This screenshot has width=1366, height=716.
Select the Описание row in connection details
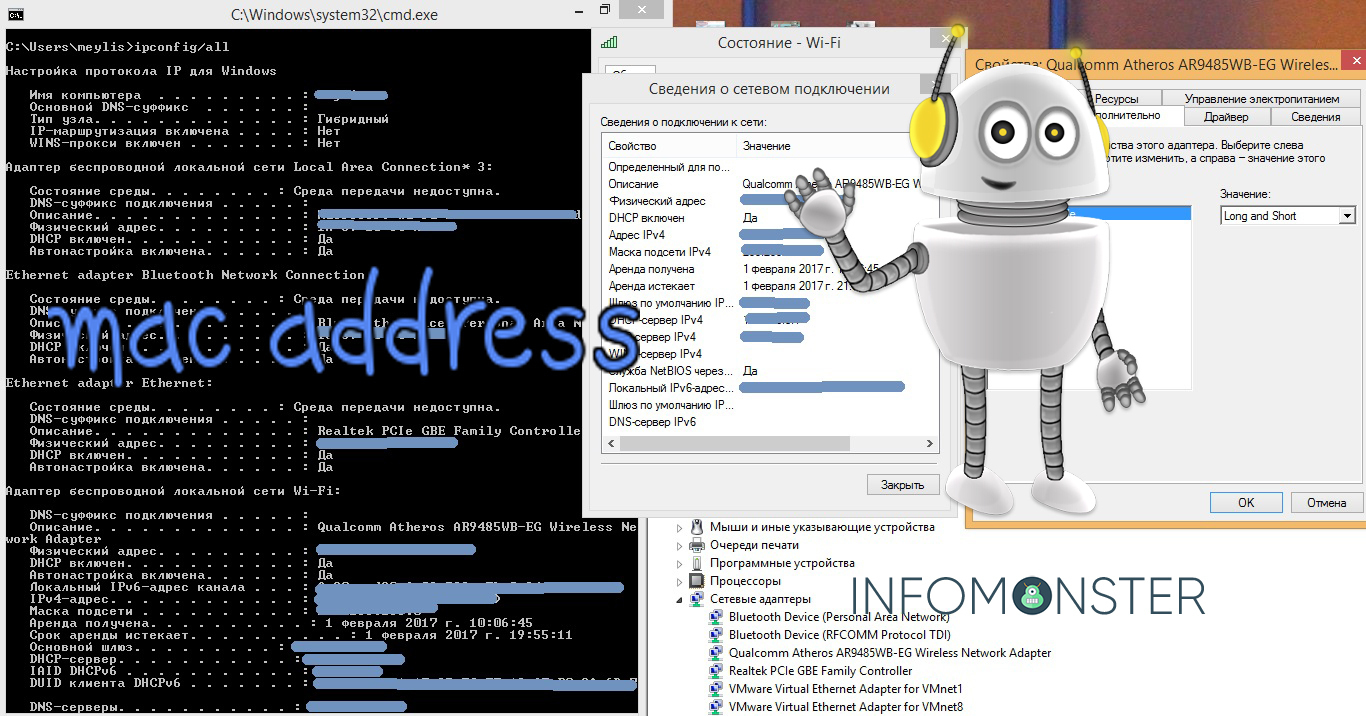coord(769,184)
